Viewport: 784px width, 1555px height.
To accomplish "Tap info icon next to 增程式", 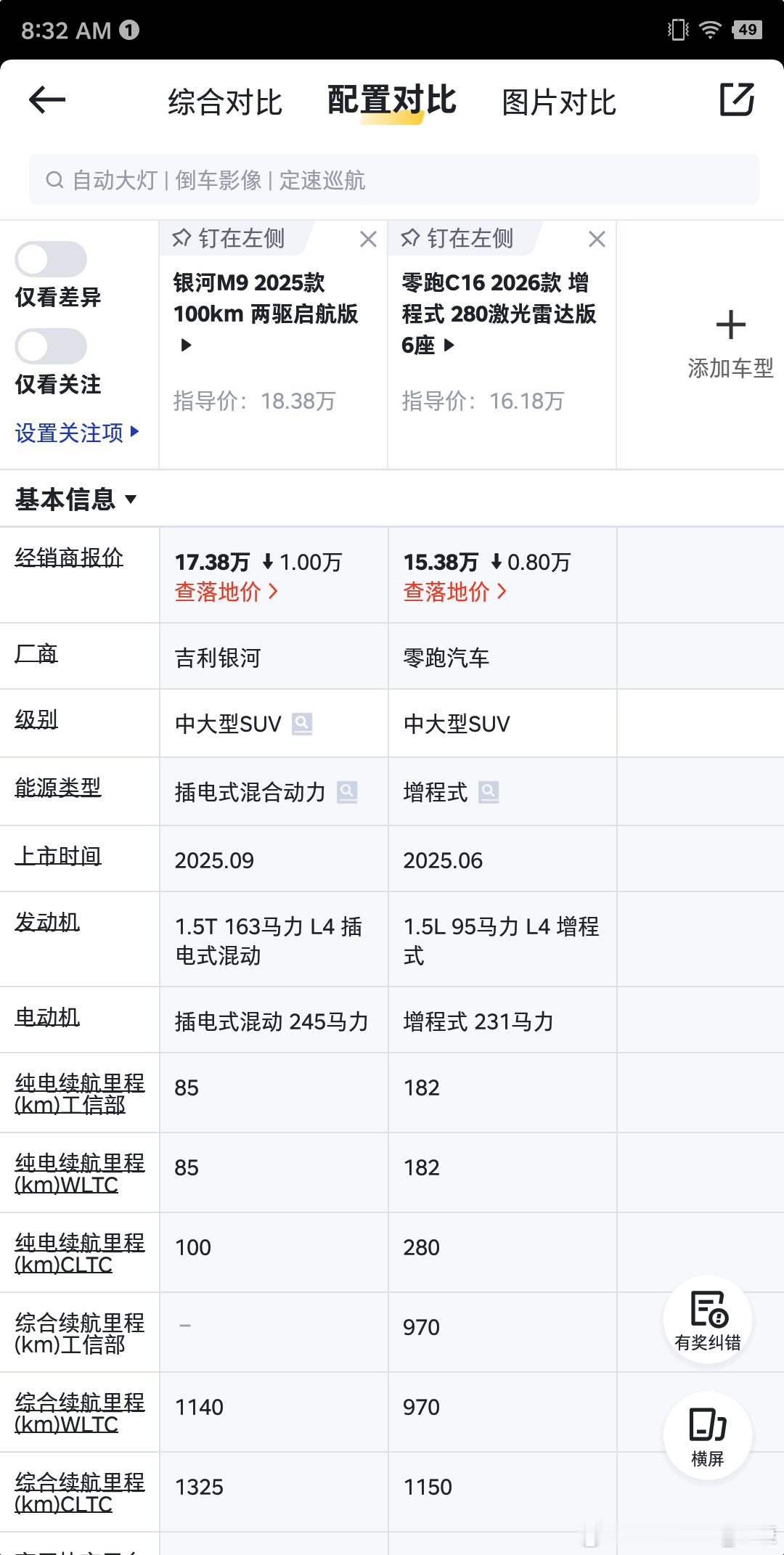I will coord(489,792).
